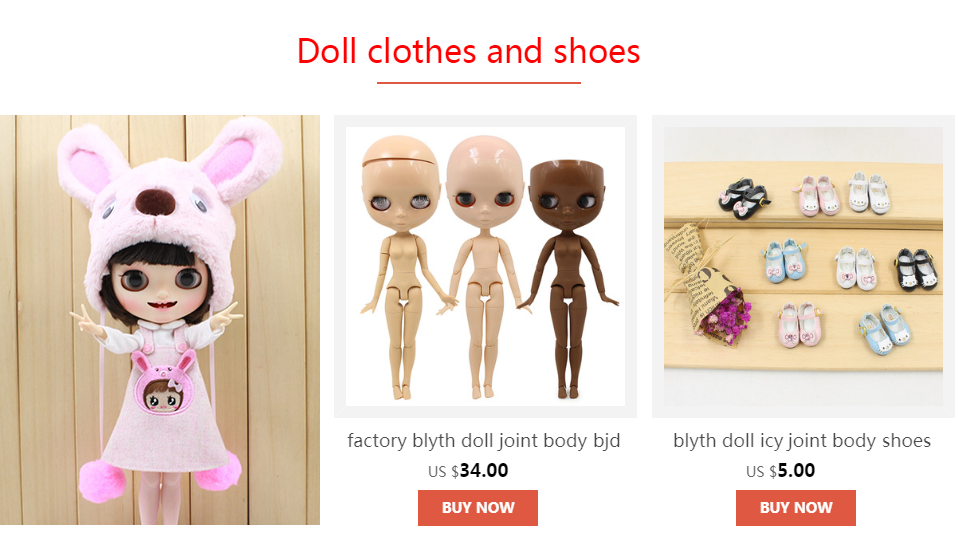Click the red underline below the heading
Image resolution: width=958 pixels, height=537 pixels.
(x=478, y=82)
